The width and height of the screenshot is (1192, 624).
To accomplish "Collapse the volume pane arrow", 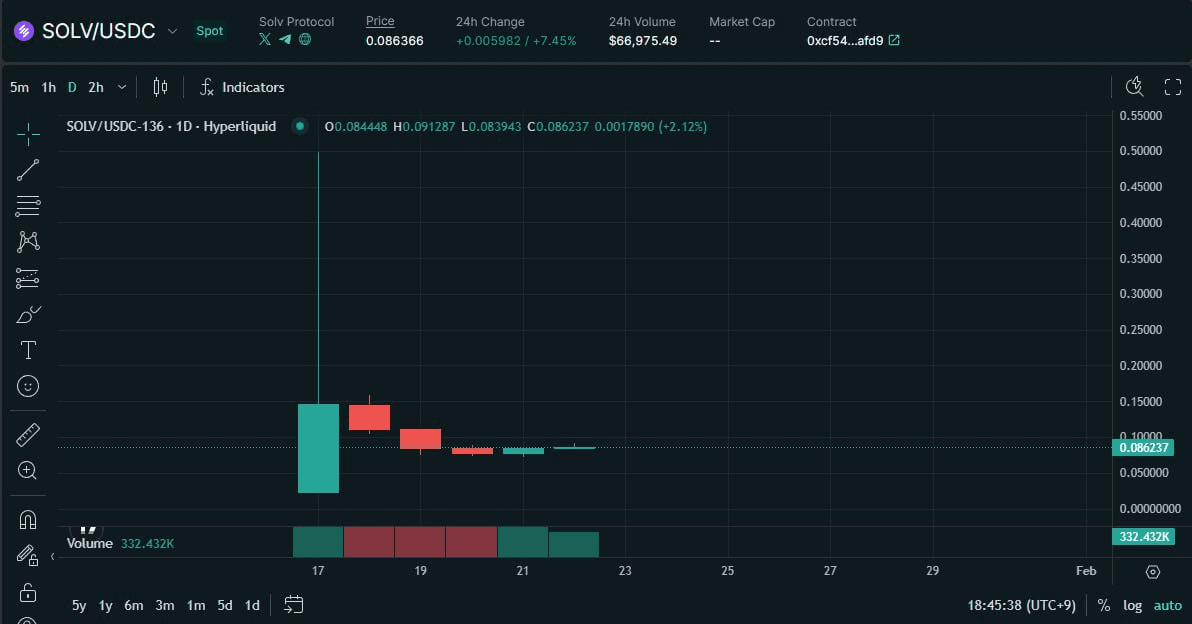I will [x=52, y=556].
